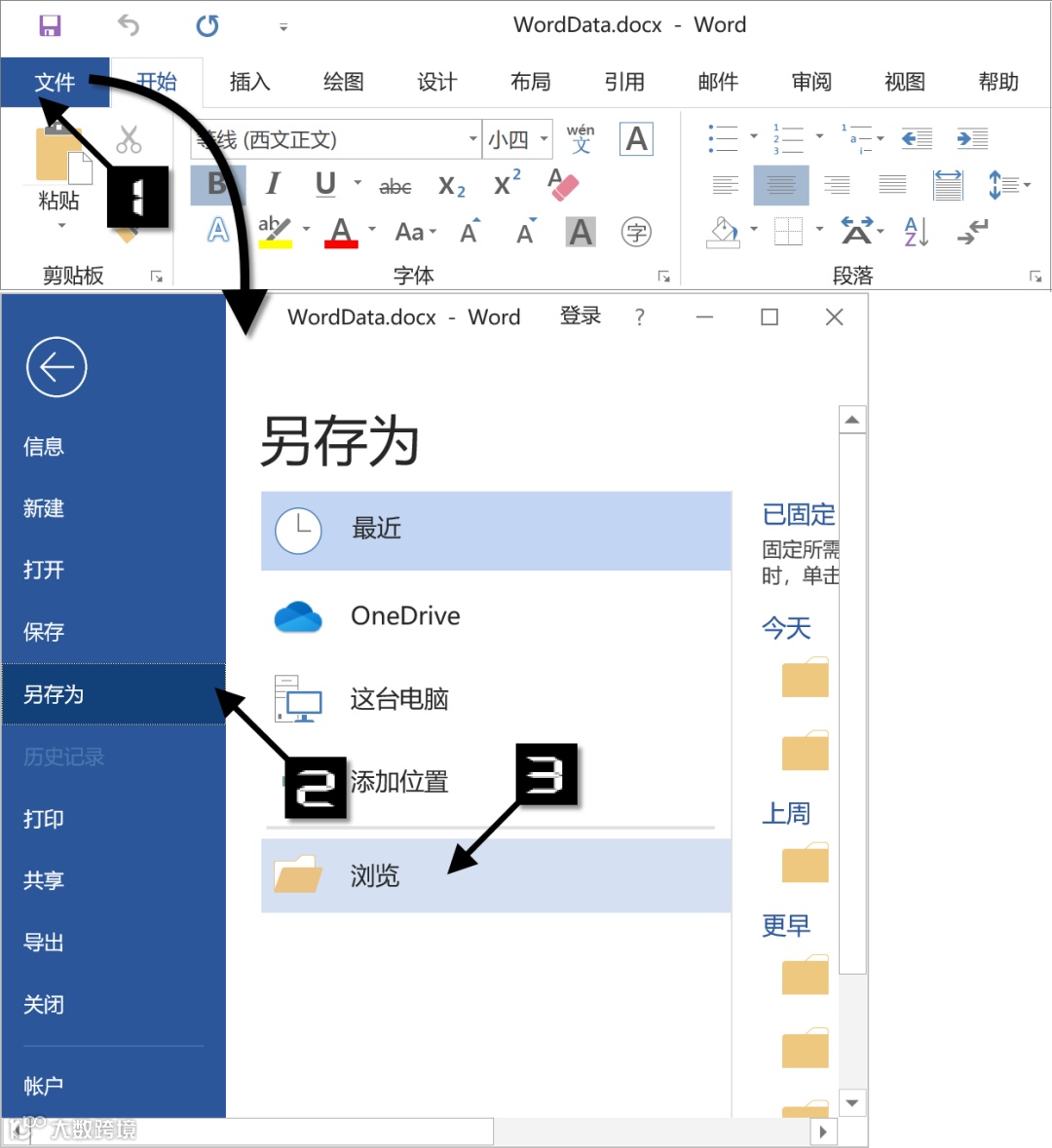Justify paragraph text
Viewport: 1052px width, 1148px height.
[892, 184]
